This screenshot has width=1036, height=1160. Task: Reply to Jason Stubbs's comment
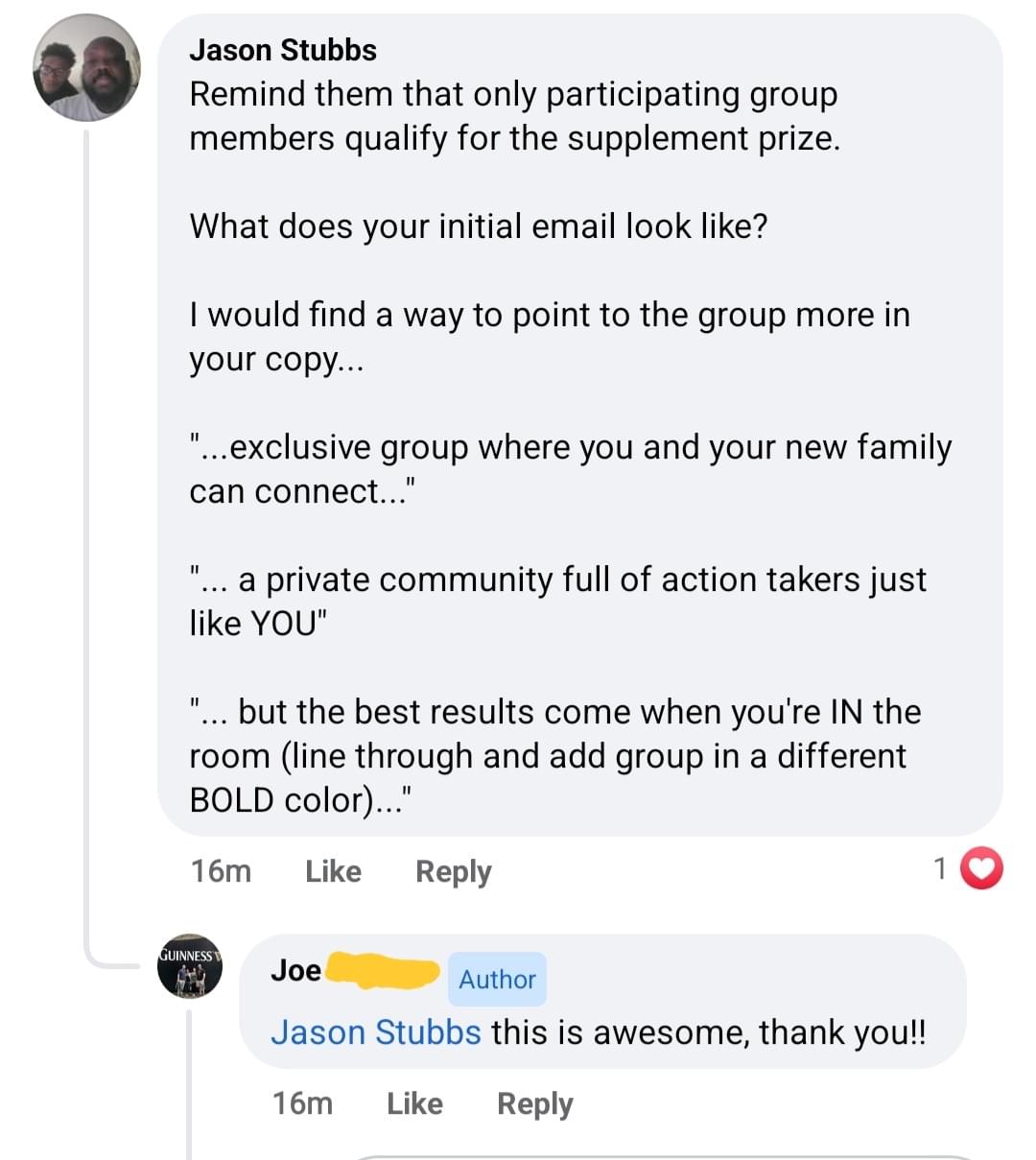(x=453, y=871)
